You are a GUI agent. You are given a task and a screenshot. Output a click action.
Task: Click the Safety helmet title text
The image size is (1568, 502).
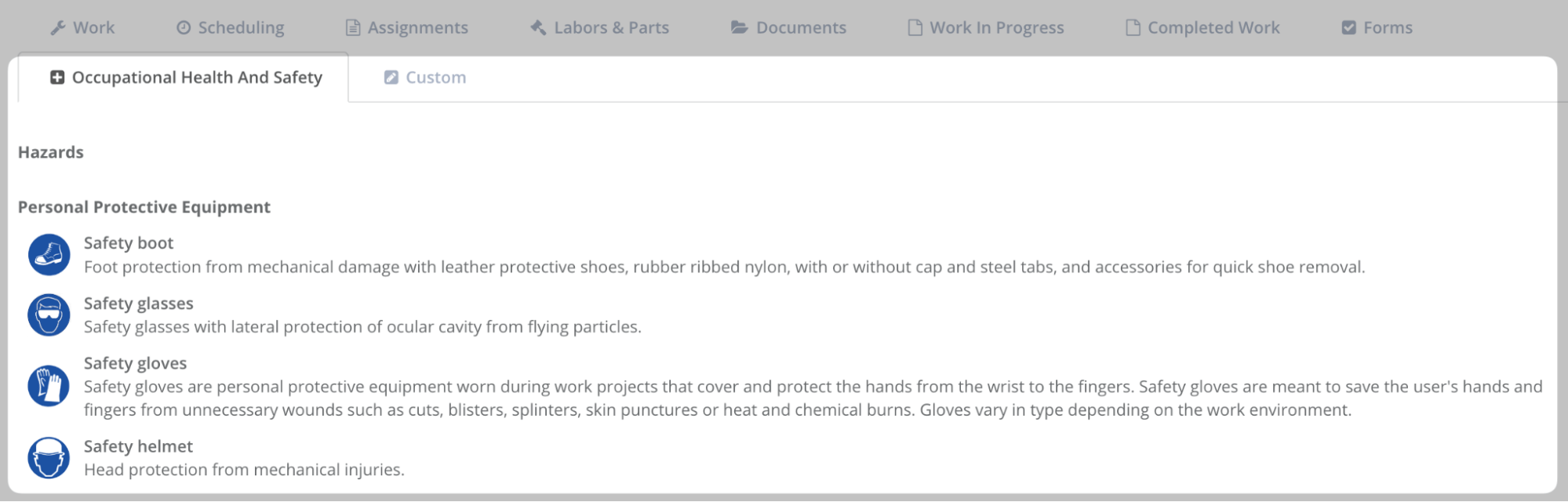(x=138, y=446)
